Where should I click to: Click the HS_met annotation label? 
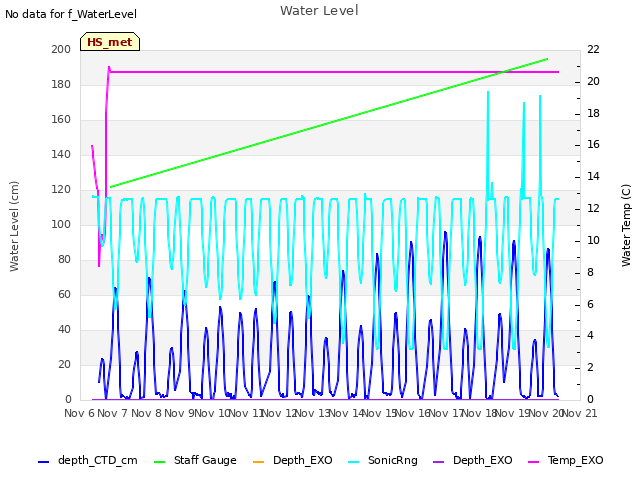click(x=110, y=42)
